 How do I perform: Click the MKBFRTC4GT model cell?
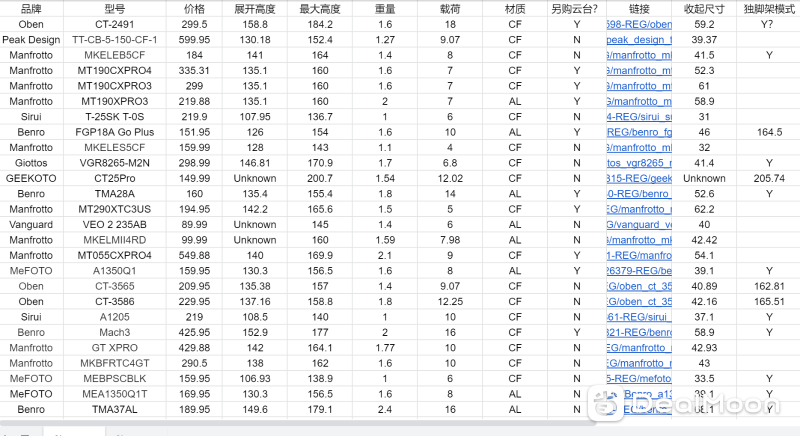[x=115, y=363]
